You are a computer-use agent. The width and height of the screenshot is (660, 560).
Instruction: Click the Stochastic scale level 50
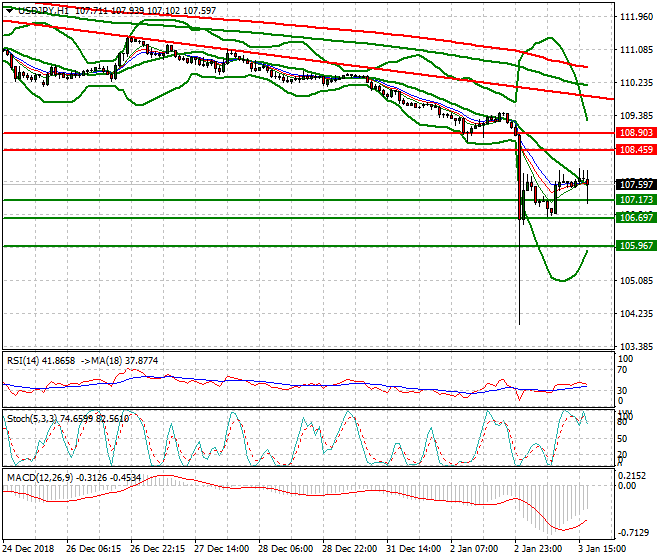coord(622,439)
